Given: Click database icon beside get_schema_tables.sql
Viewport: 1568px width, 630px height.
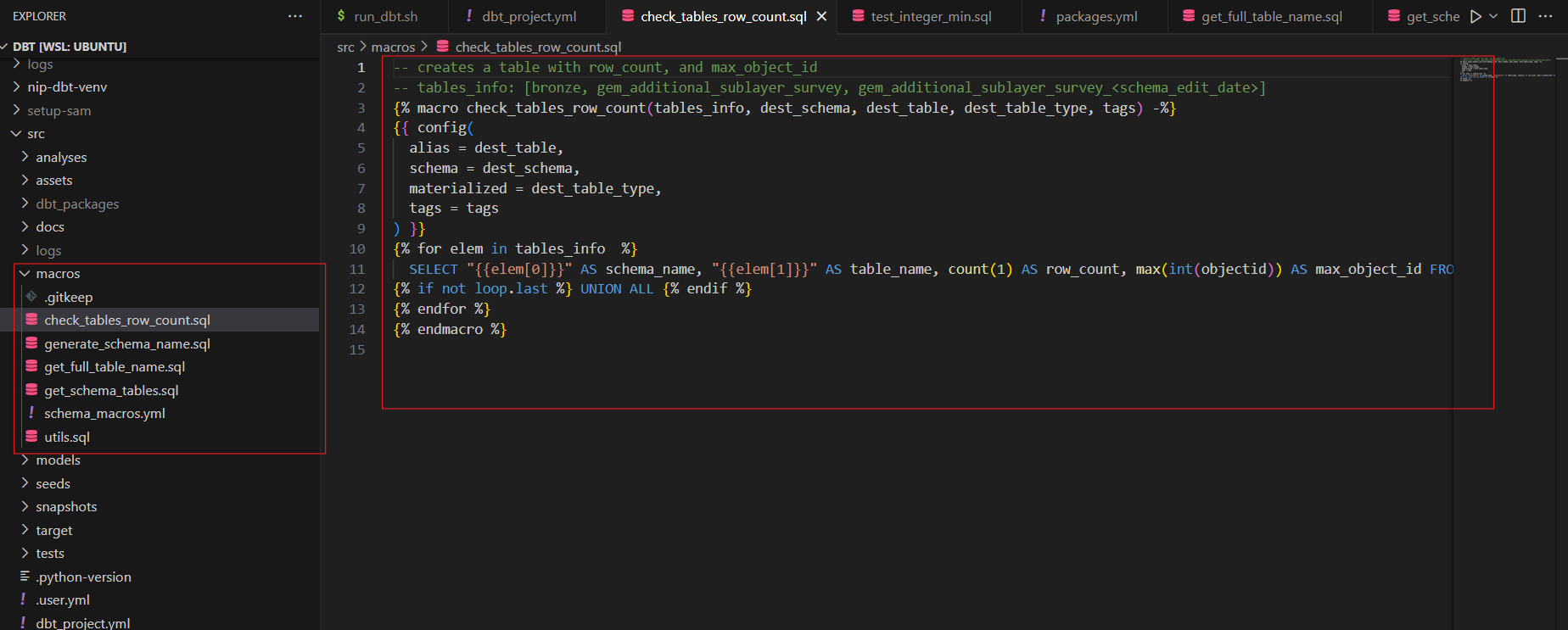Looking at the screenshot, I should click(x=31, y=389).
